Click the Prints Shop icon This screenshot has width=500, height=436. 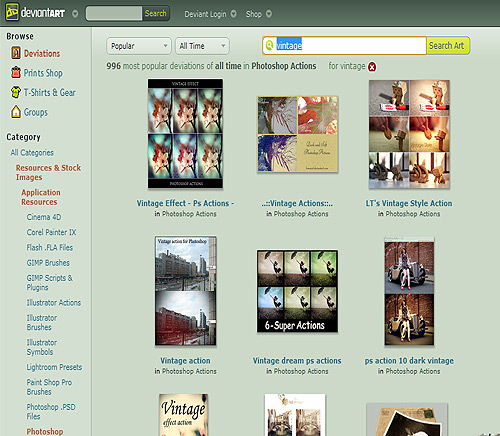(16, 72)
